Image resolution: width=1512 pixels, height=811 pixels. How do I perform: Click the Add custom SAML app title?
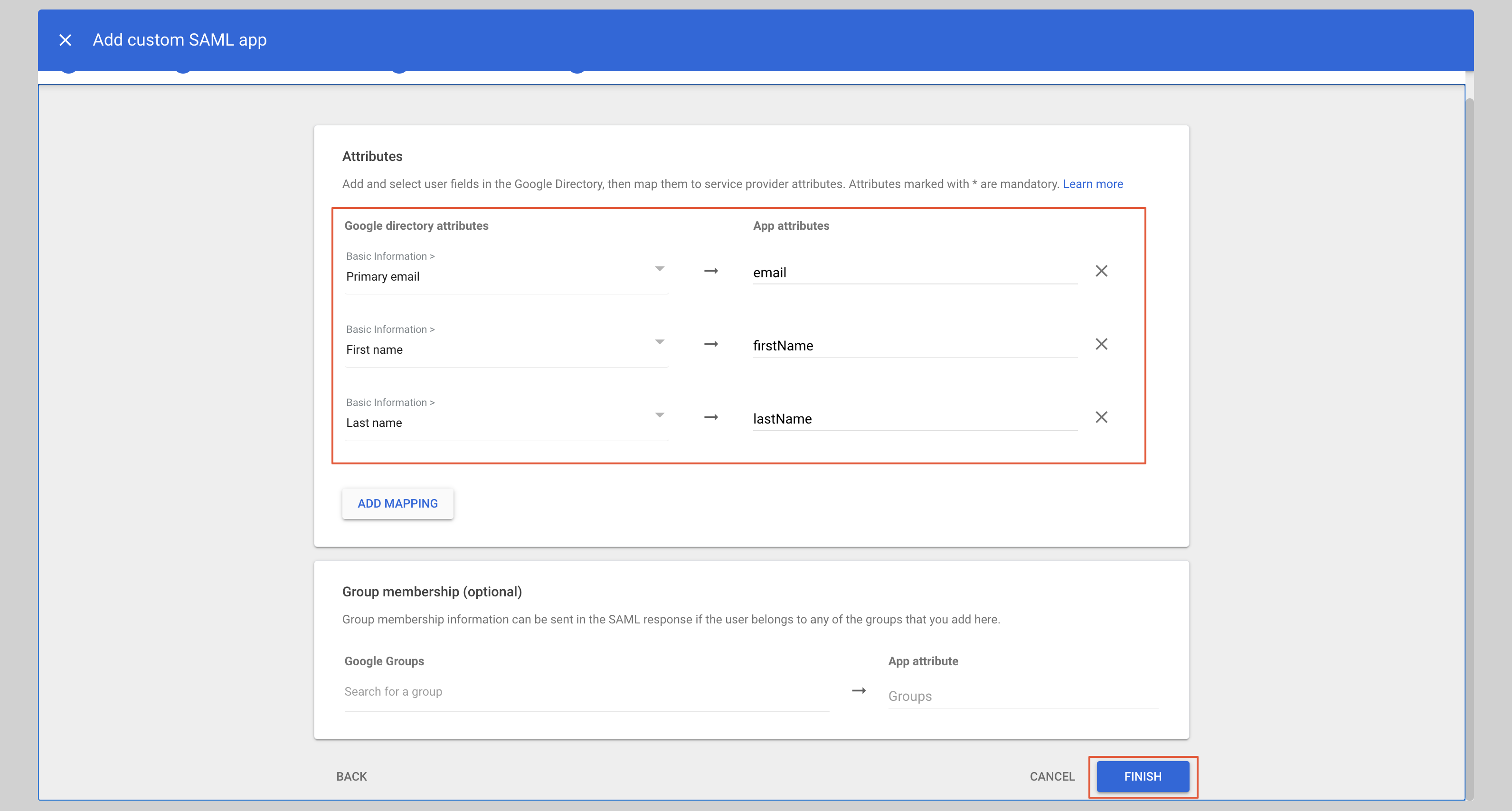pyautogui.click(x=179, y=40)
